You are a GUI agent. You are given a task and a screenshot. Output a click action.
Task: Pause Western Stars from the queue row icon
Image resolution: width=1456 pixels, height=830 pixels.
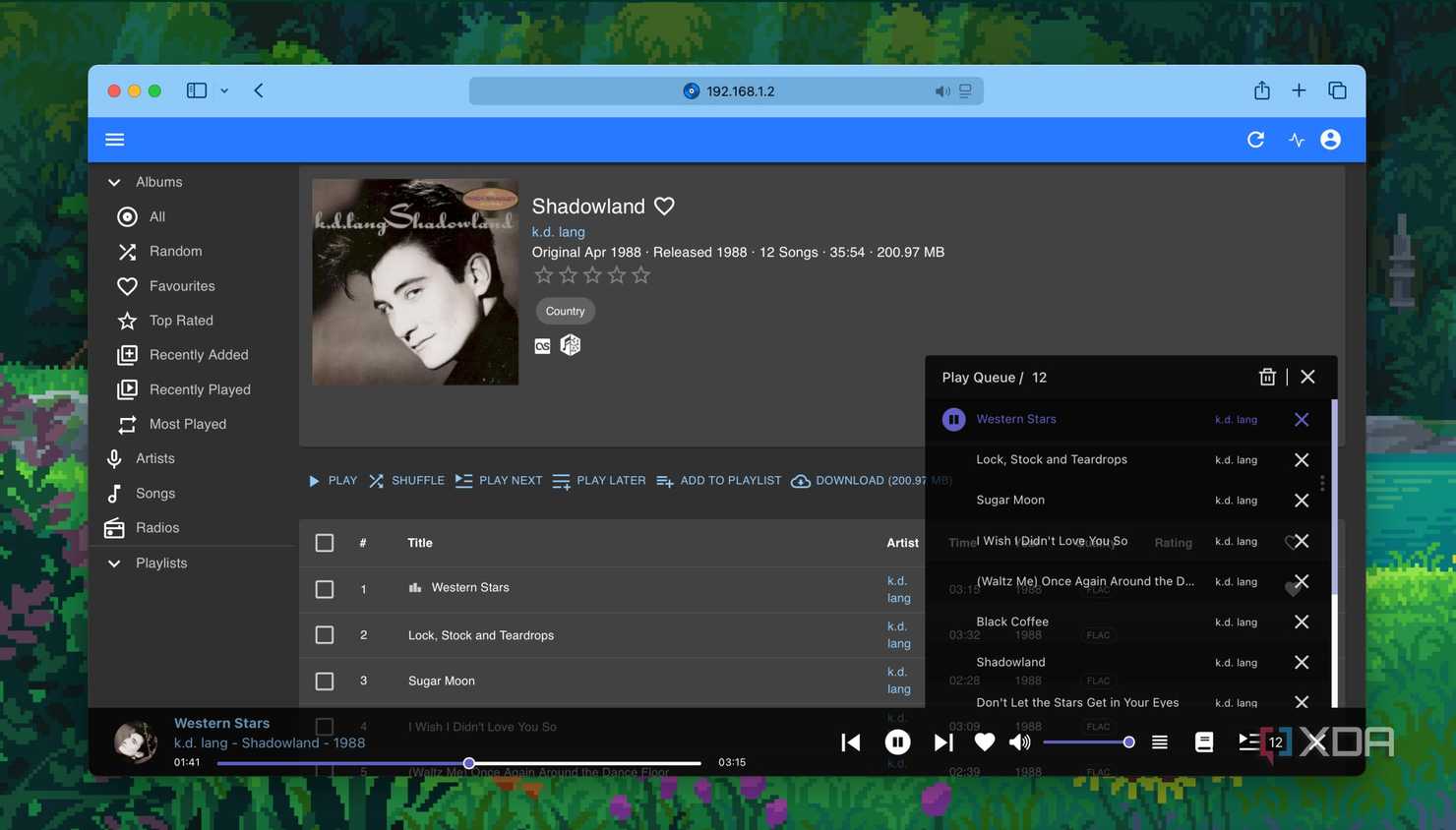[x=953, y=419]
